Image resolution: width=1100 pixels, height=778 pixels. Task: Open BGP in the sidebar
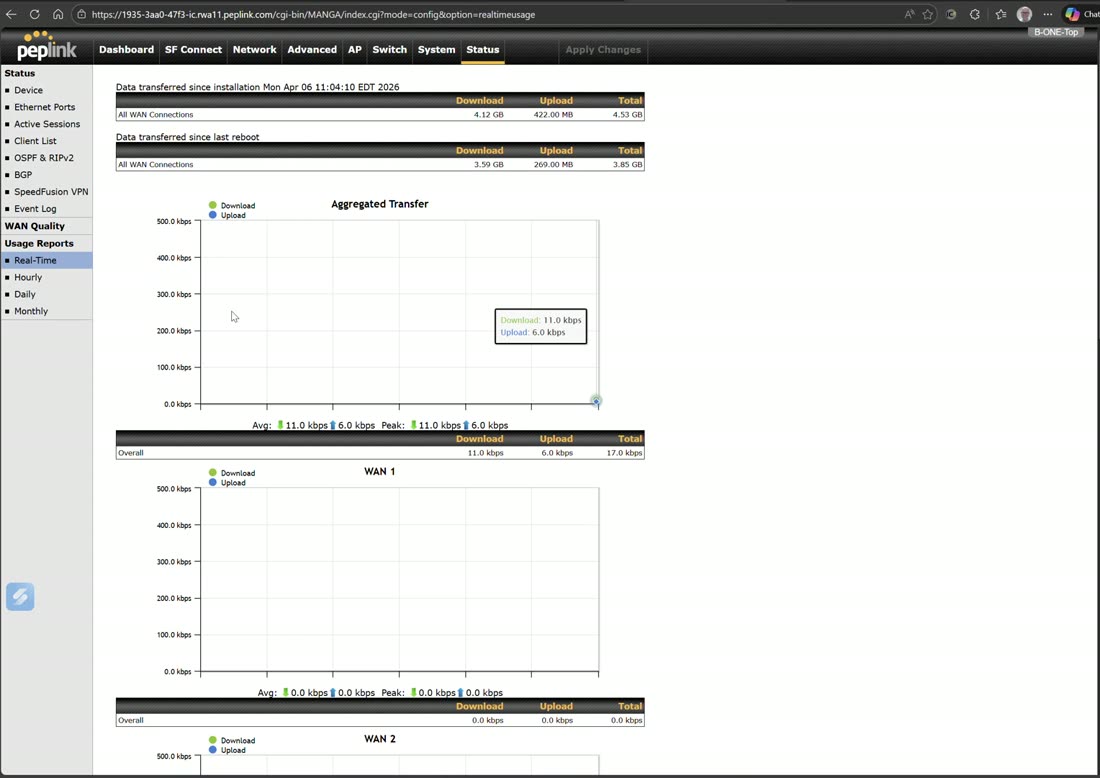point(23,175)
